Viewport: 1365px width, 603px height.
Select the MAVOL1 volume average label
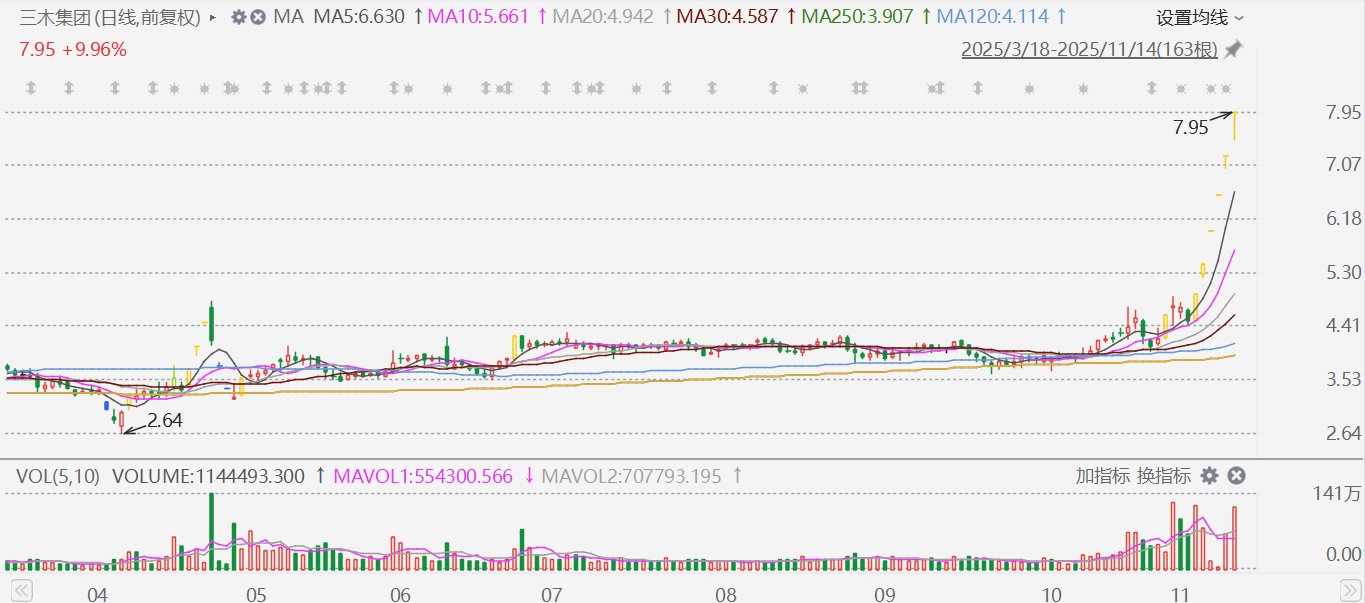[x=422, y=477]
